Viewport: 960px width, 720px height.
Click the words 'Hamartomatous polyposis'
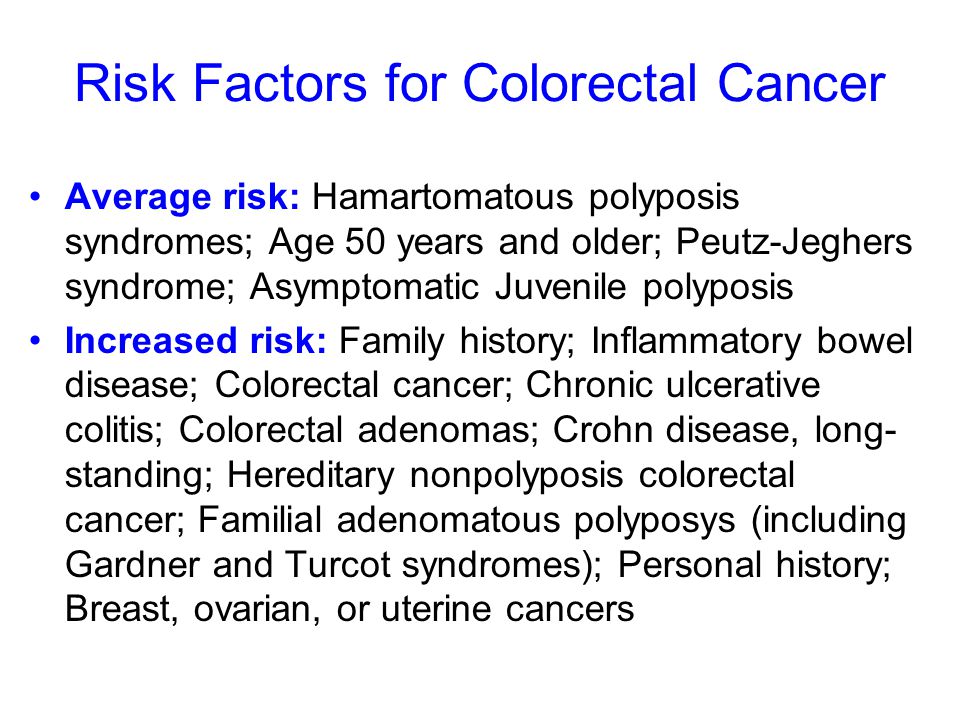526,198
